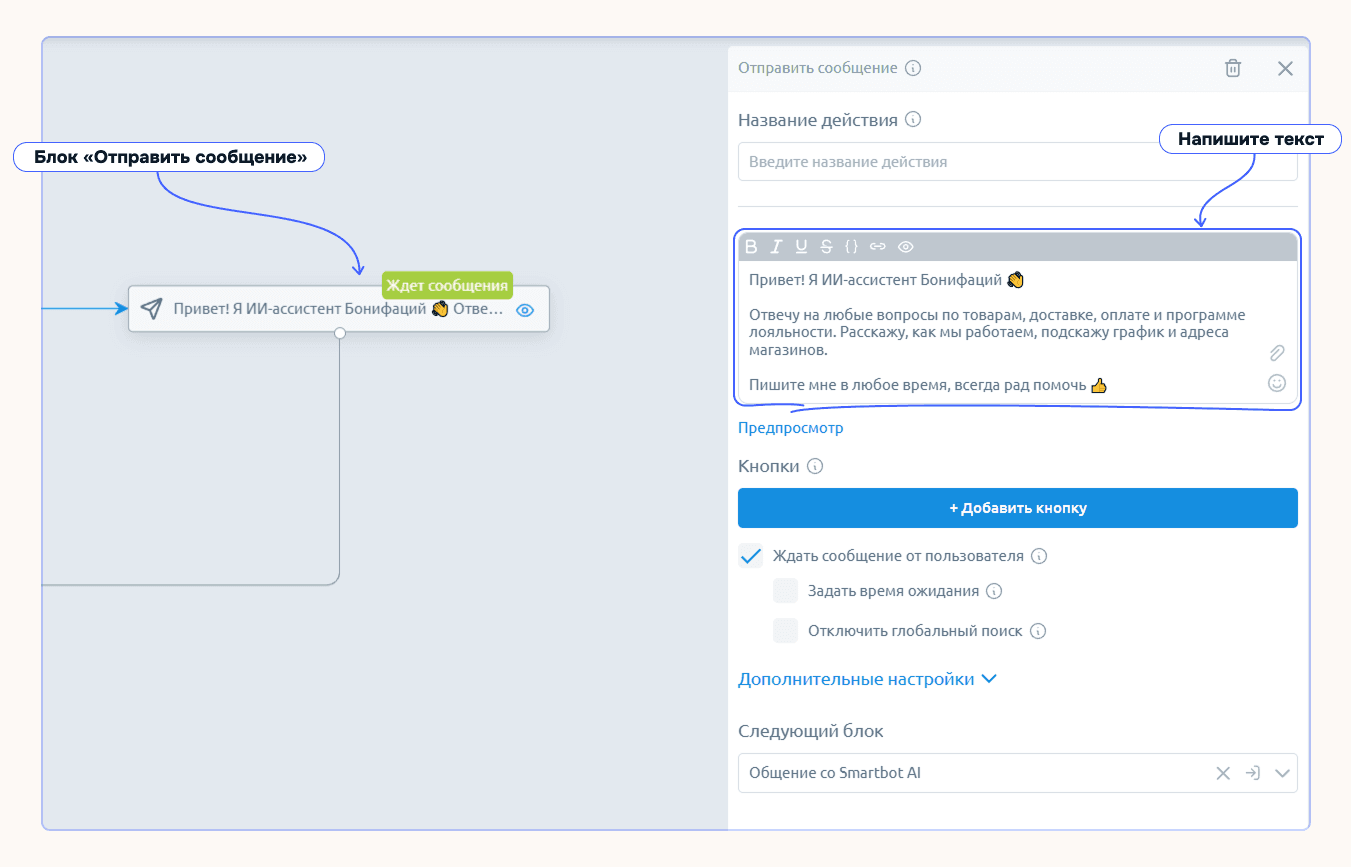Open emoji picker in message editor
Image resolution: width=1351 pixels, height=867 pixels.
(x=1277, y=382)
